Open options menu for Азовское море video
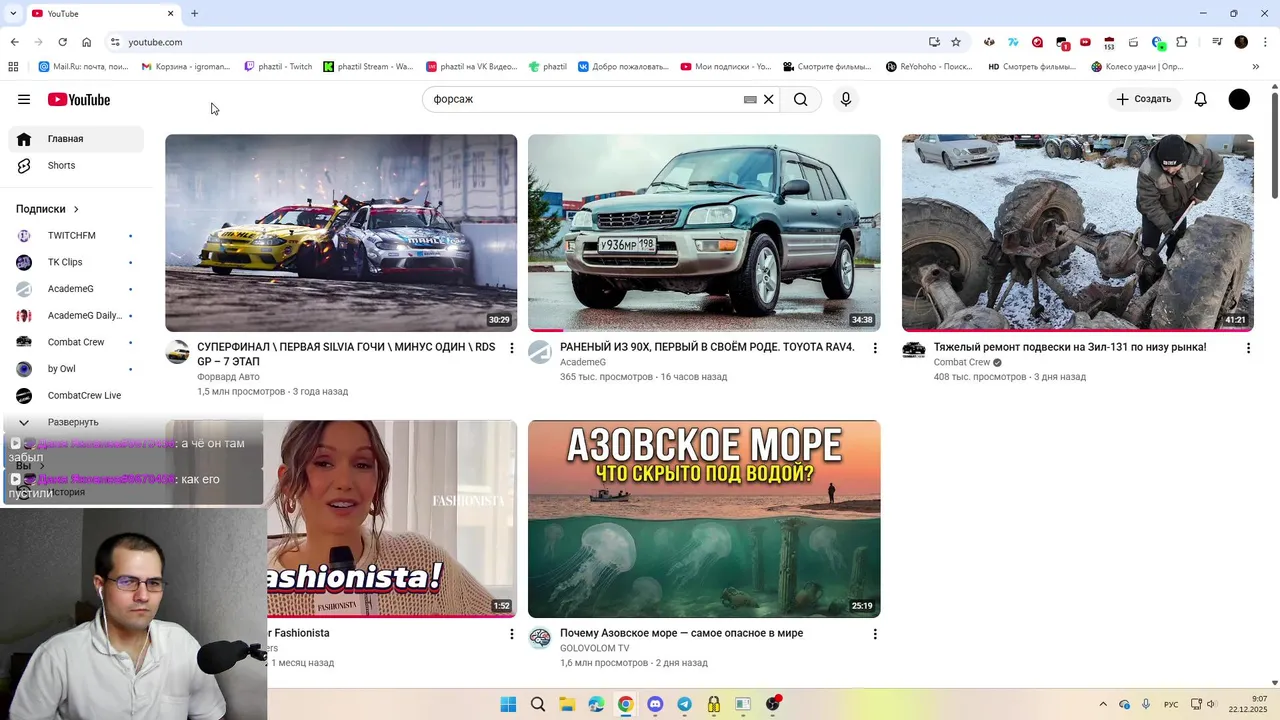 coord(875,634)
